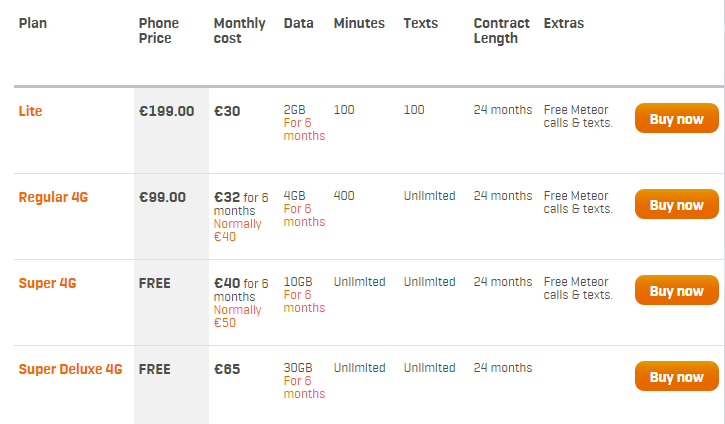Click the €65 monthly cost

tap(227, 369)
